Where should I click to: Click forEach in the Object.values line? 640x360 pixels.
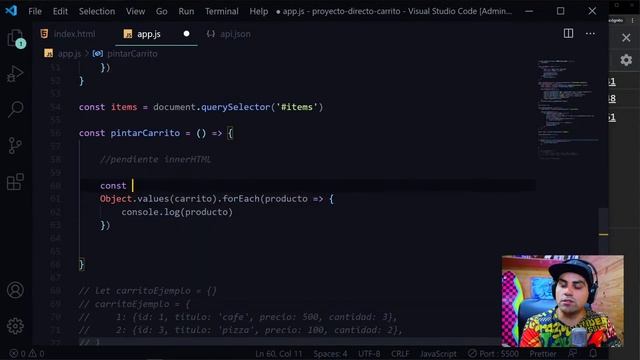pos(241,199)
